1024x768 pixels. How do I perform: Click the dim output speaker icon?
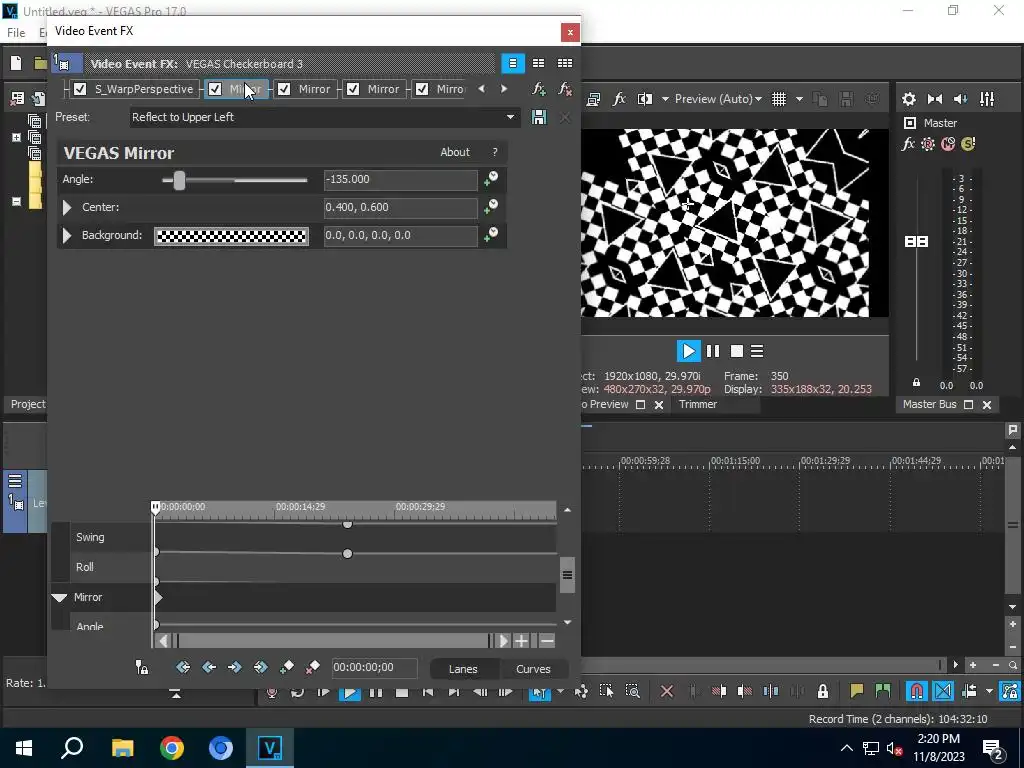(961, 99)
